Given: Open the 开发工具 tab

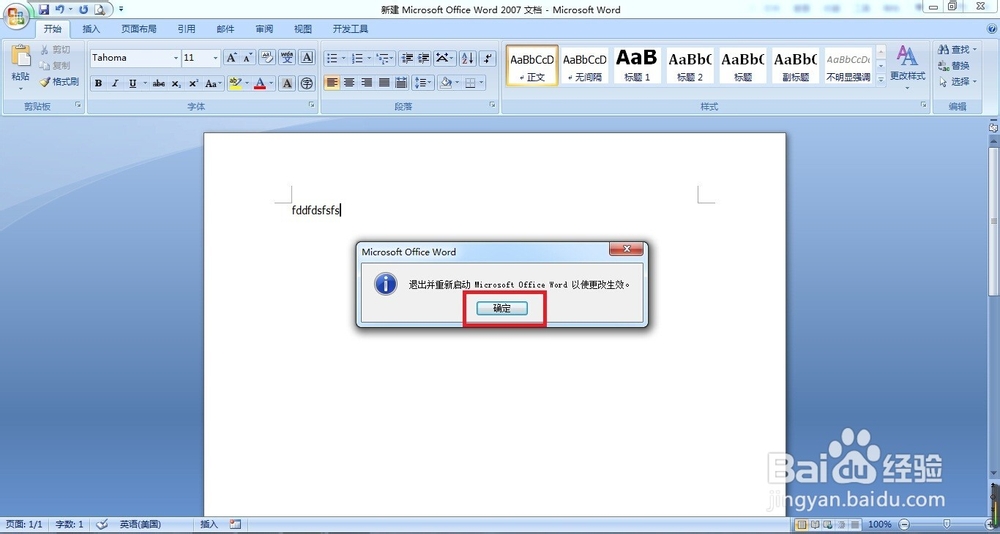Looking at the screenshot, I should click(350, 29).
